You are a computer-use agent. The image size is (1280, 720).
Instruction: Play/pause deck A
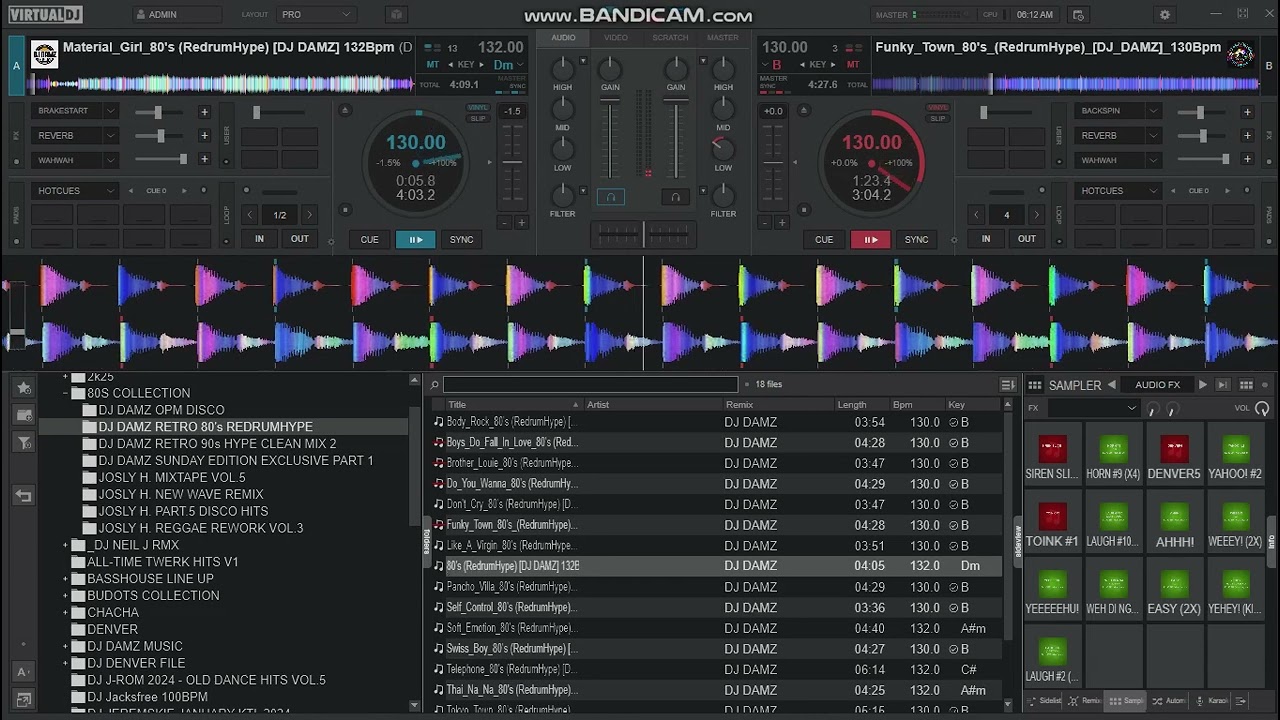tap(415, 239)
